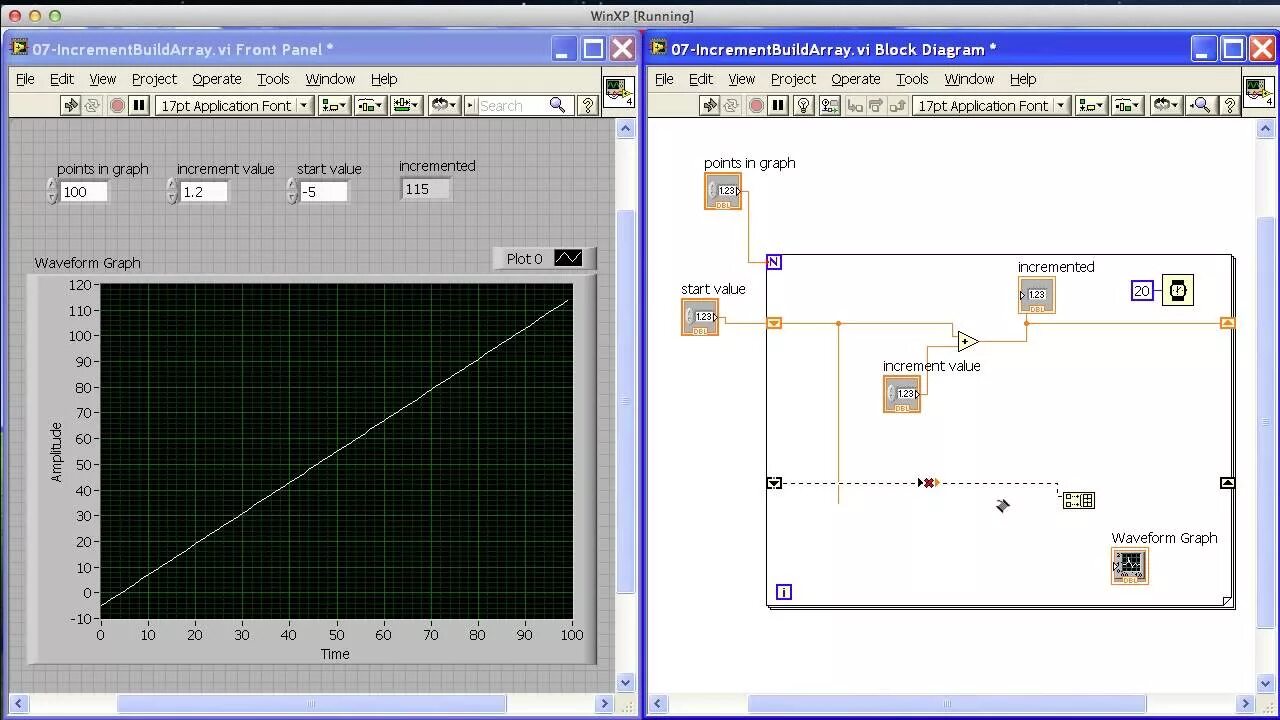
Task: Open the Align Objects dropdown on Block Diagram
Action: (x=1090, y=105)
